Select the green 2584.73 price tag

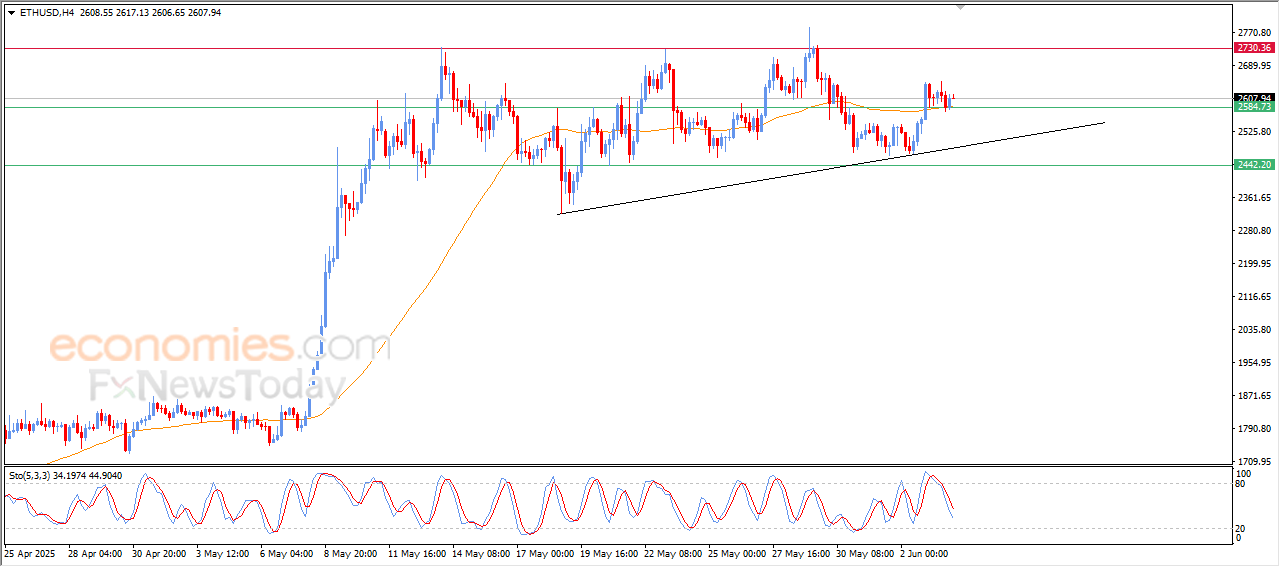(1253, 107)
